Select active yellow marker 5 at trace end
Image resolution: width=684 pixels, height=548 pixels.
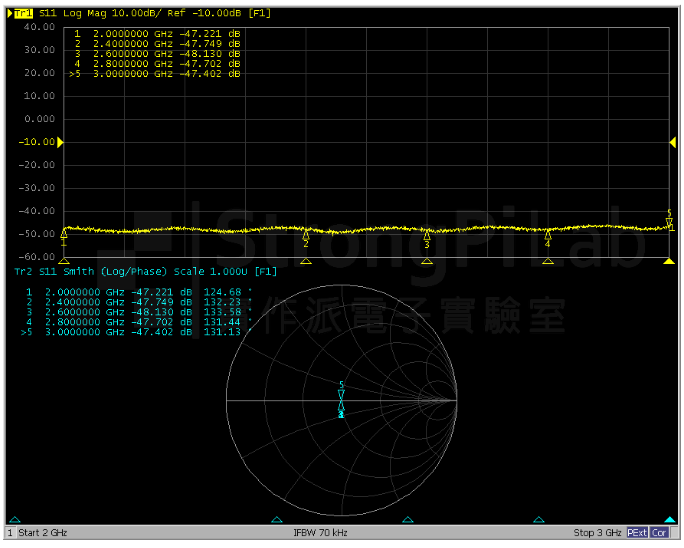coord(669,219)
